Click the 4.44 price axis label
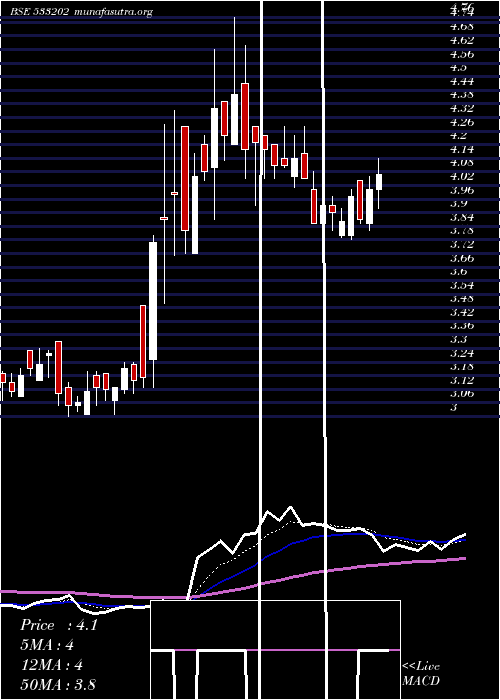This screenshot has width=500, height=700. click(x=462, y=81)
